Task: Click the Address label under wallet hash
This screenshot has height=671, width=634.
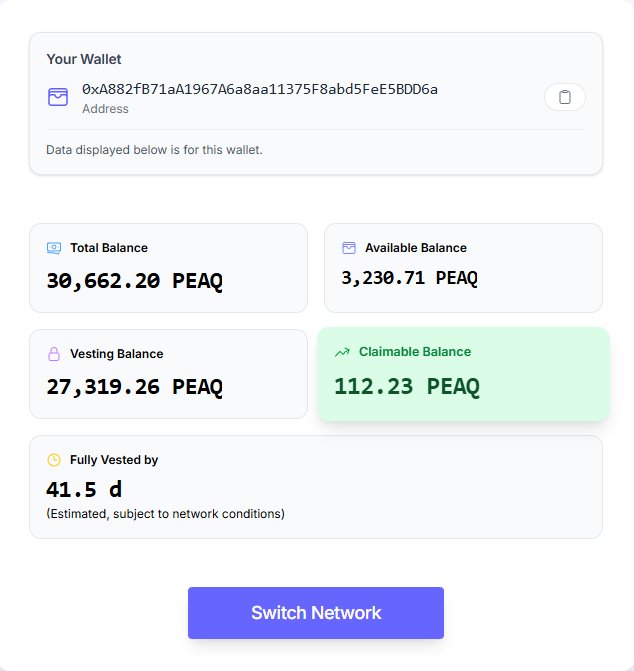Action: (x=105, y=109)
